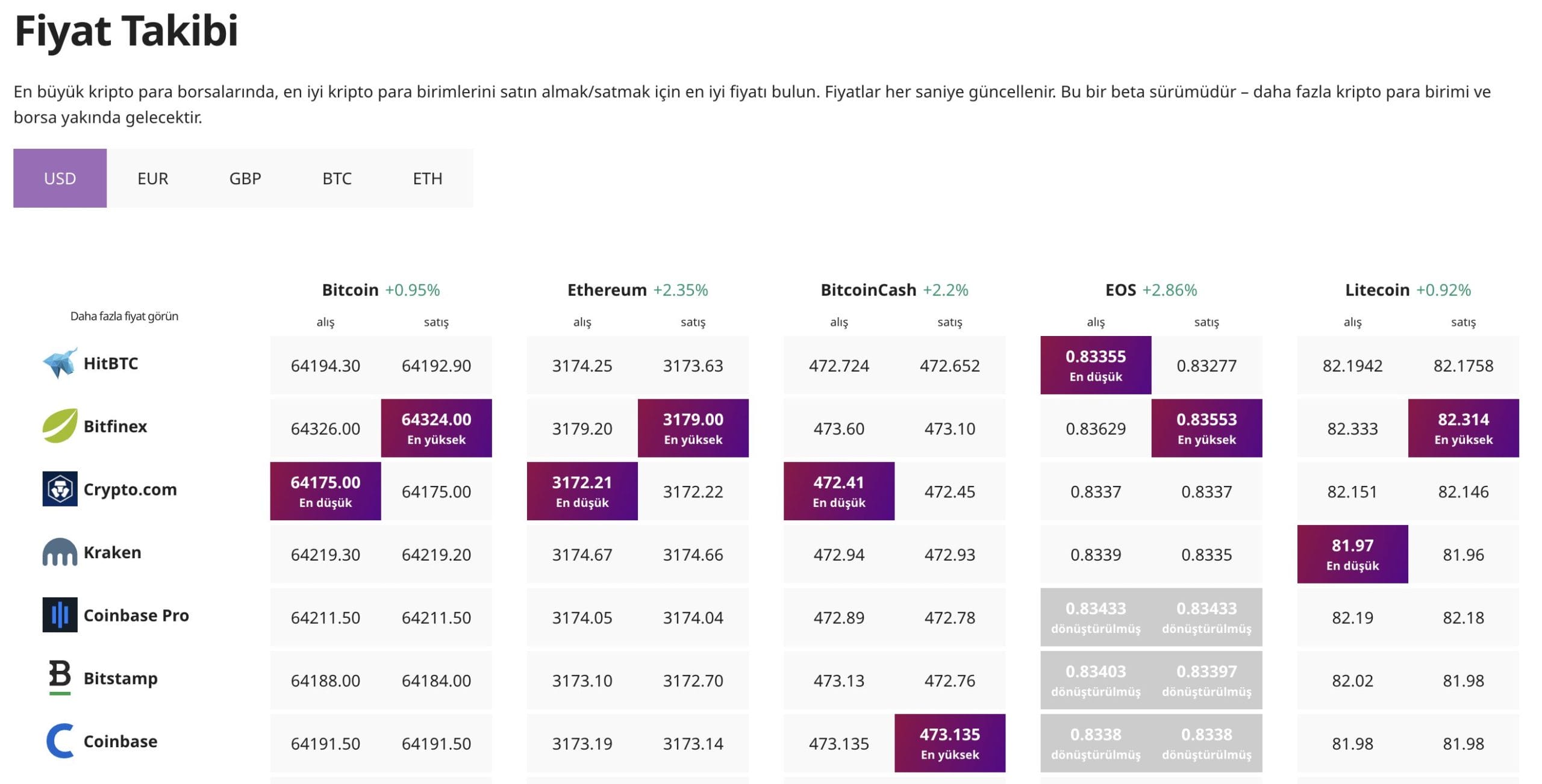Click Bitfinex highest Bitcoin sell price 64324.00
The image size is (1542, 784).
(x=436, y=428)
